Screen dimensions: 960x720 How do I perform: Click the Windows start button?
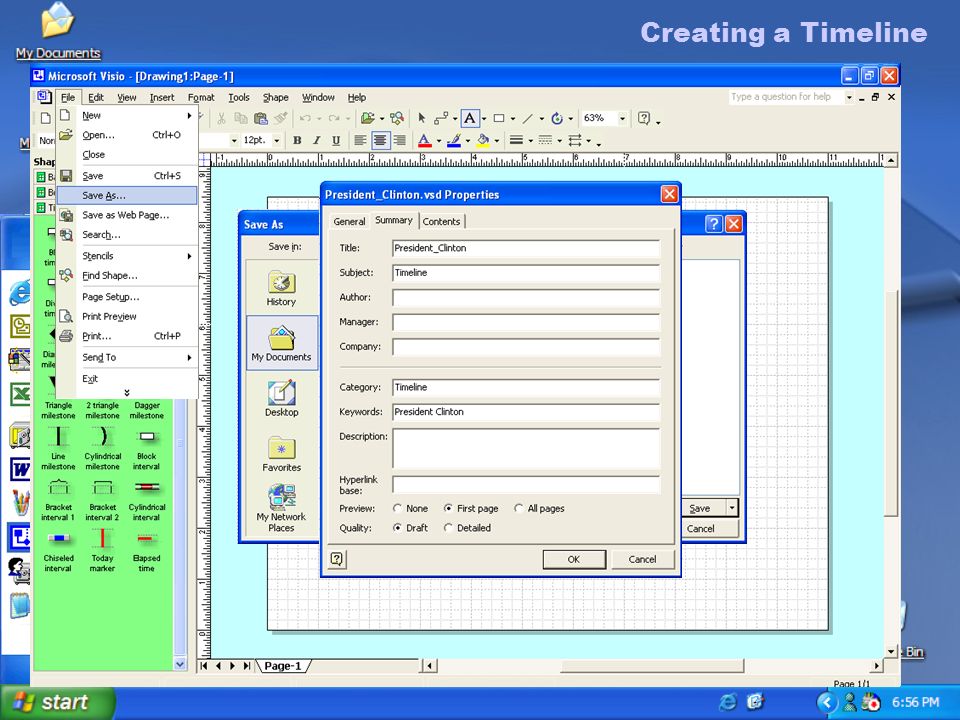pos(57,702)
